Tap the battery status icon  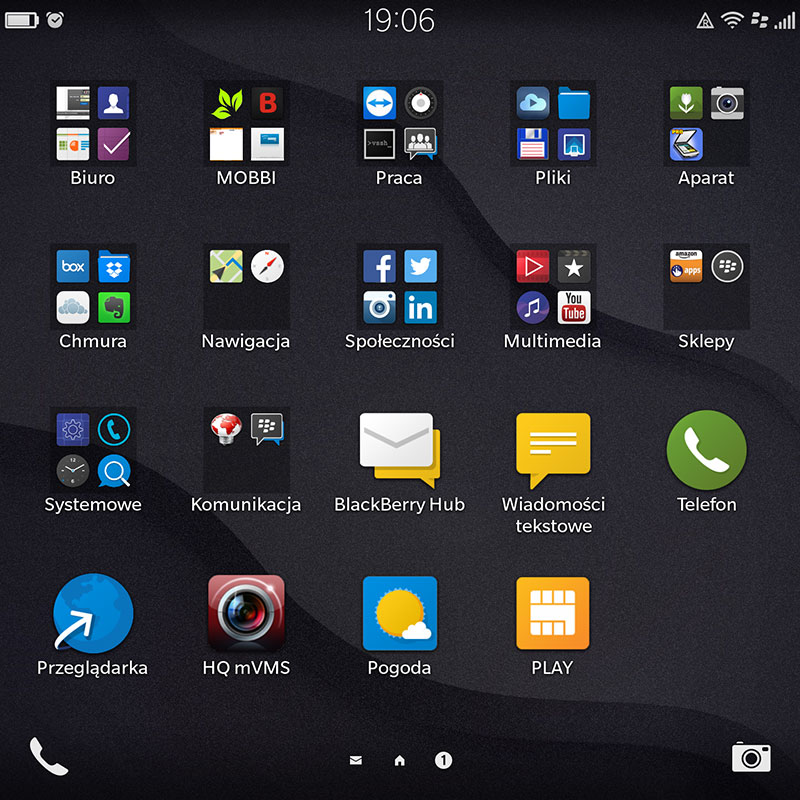[x=21, y=20]
